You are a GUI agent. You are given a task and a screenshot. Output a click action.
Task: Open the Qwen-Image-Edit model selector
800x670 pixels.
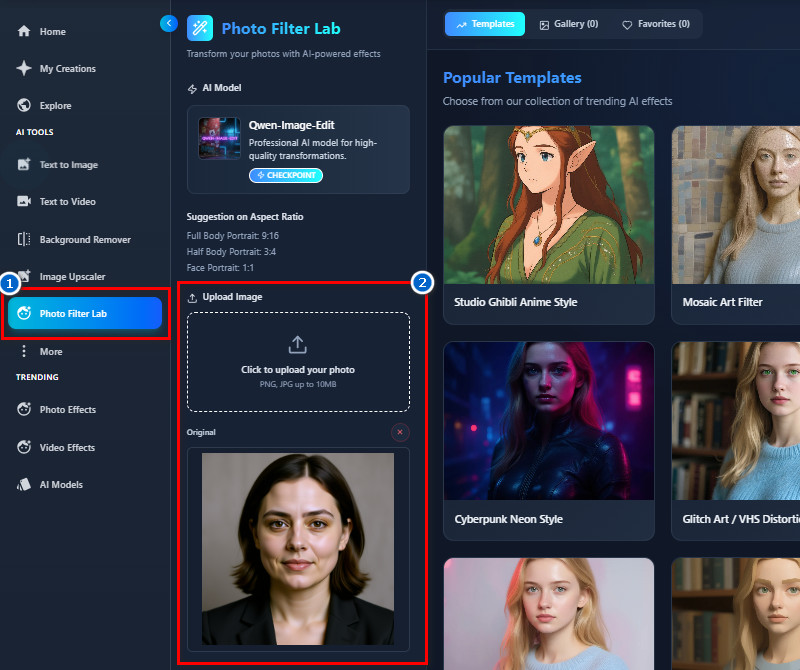298,149
